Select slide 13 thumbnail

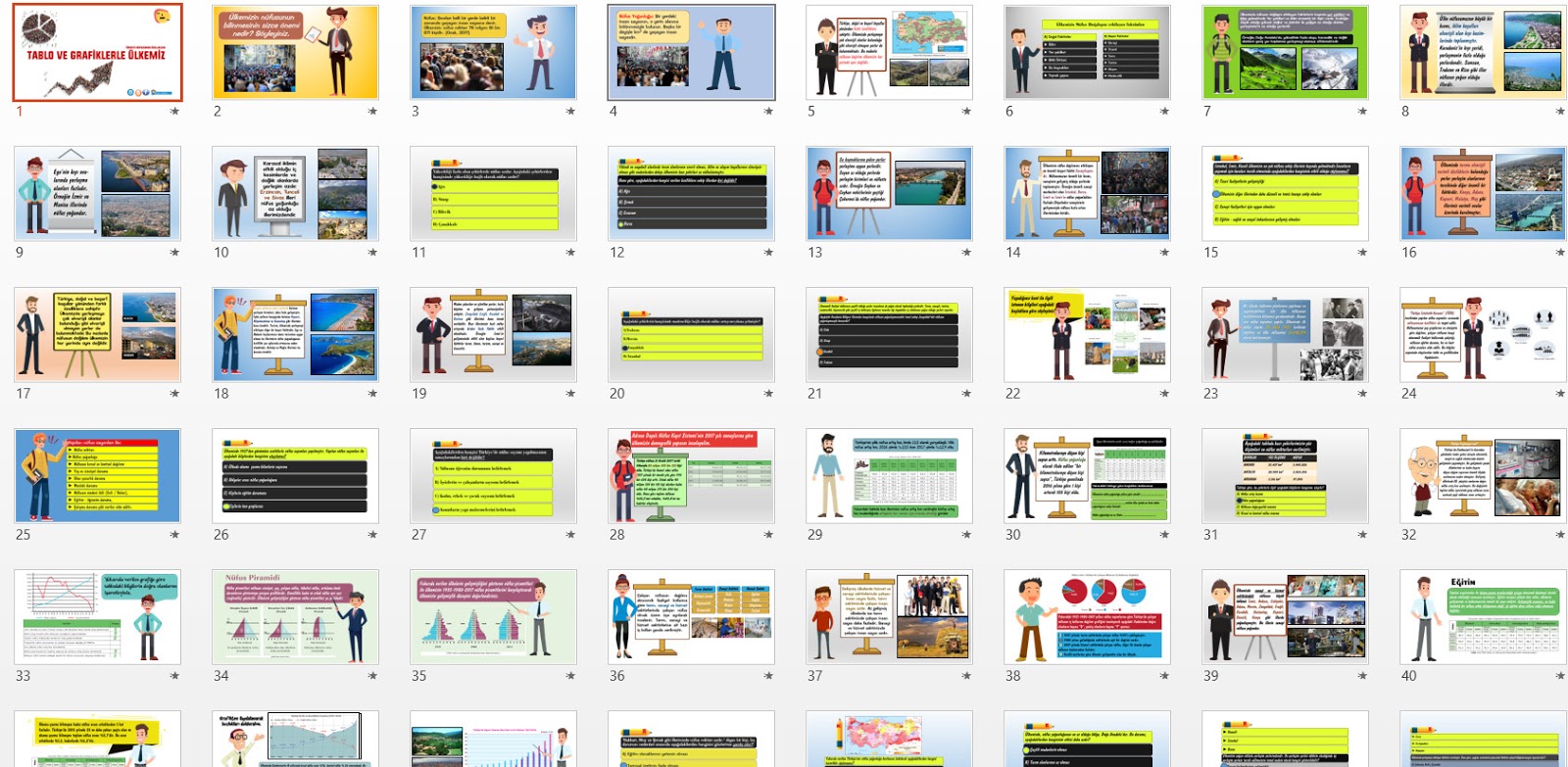890,194
